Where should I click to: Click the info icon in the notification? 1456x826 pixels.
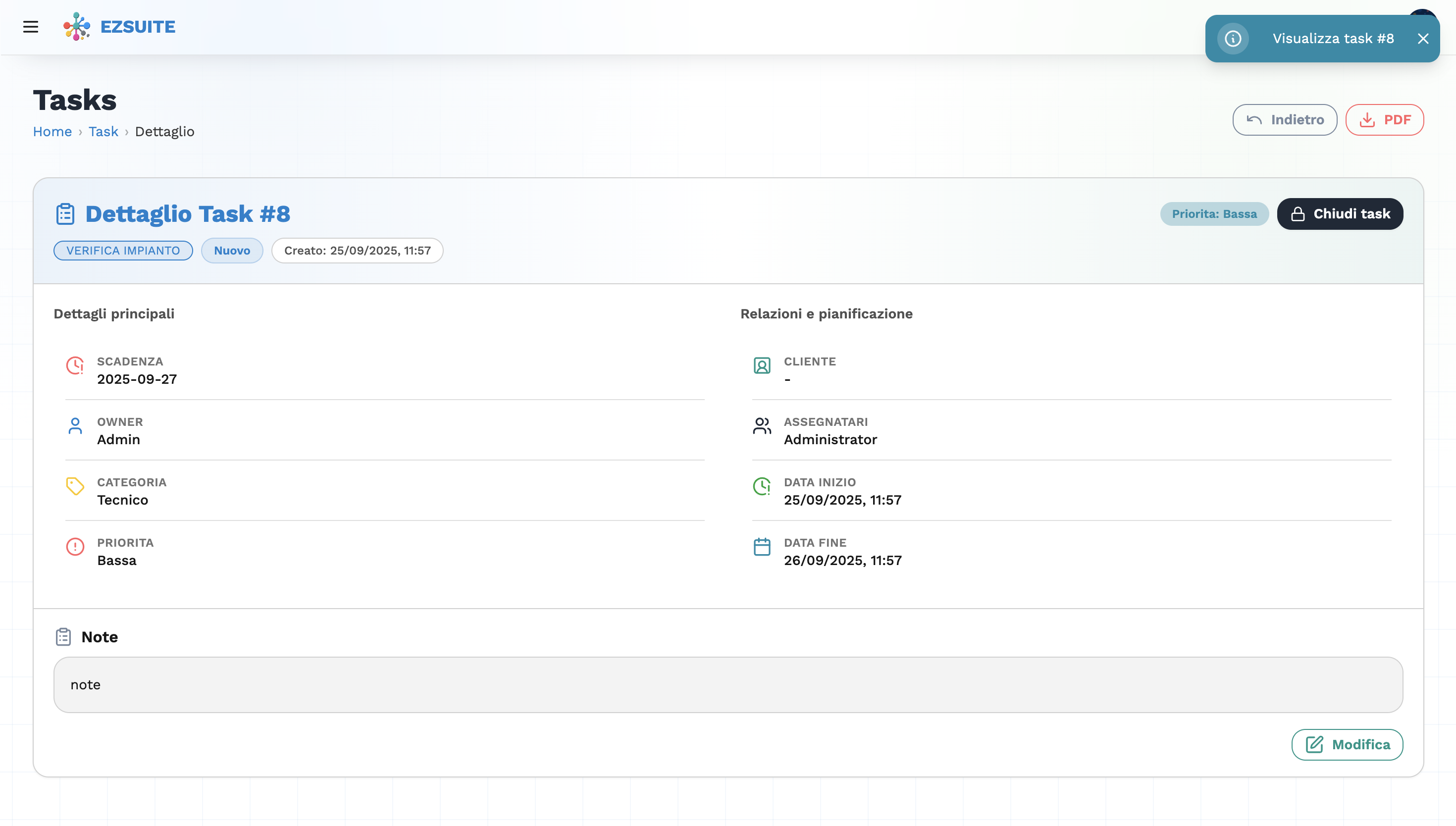(x=1233, y=39)
